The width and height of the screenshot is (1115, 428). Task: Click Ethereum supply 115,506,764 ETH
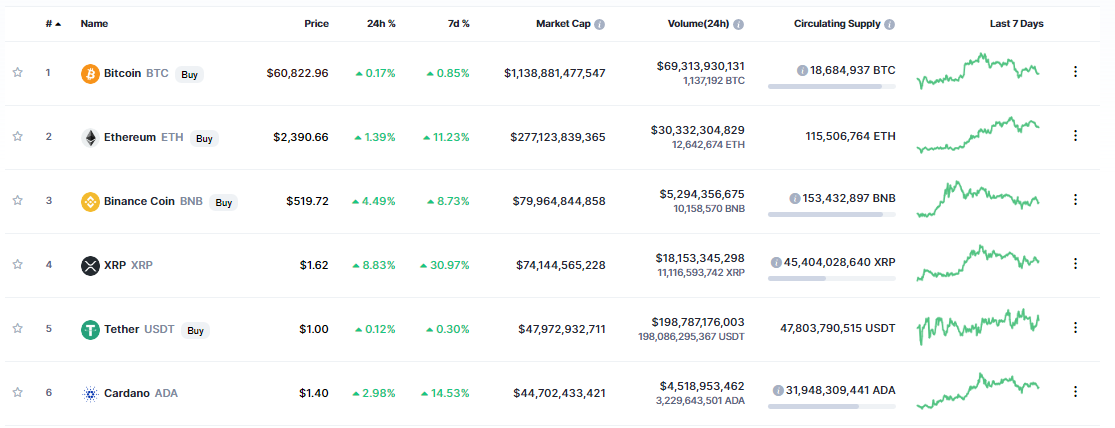850,135
